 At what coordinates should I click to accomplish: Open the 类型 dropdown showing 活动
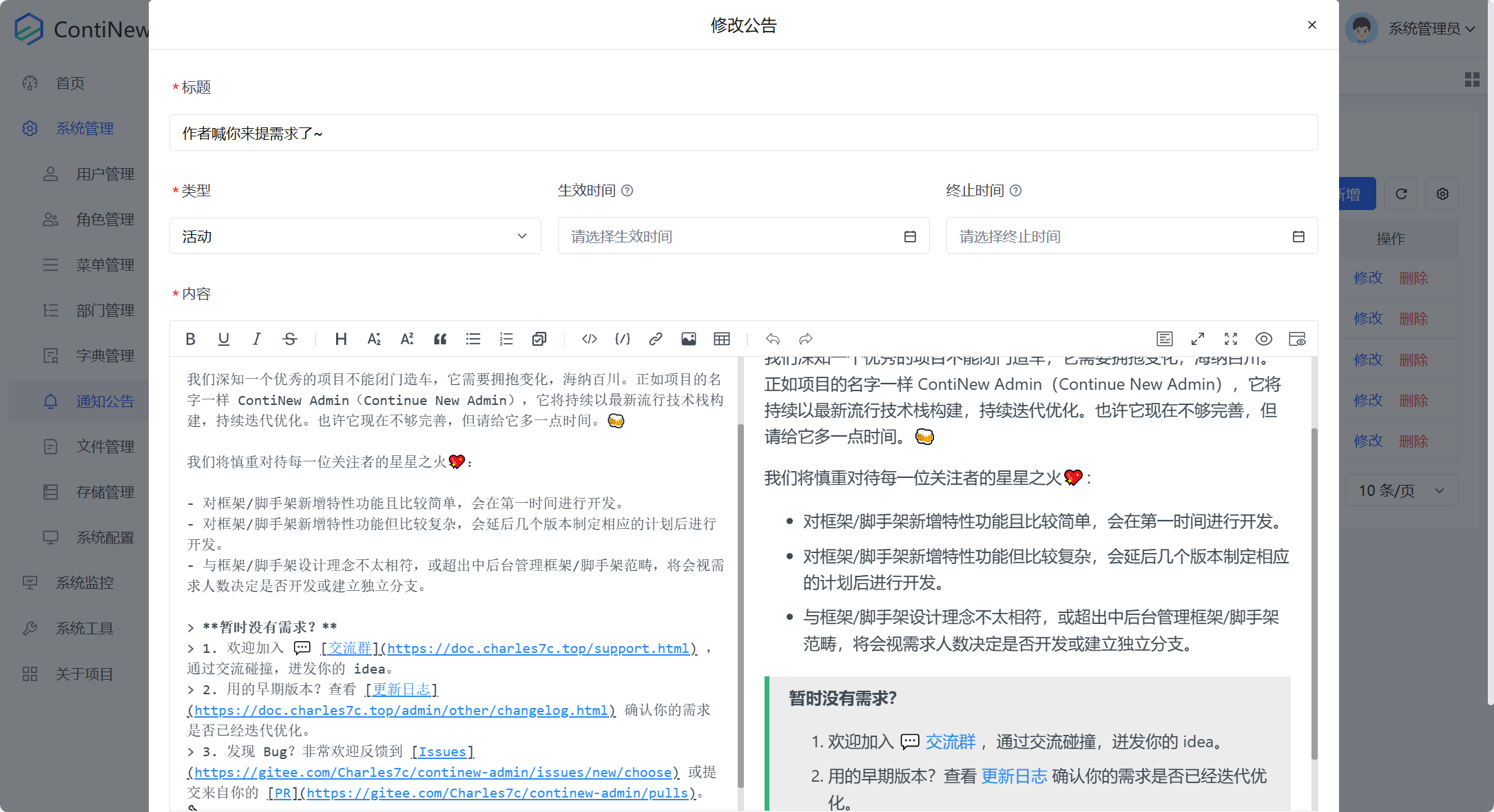coord(355,236)
